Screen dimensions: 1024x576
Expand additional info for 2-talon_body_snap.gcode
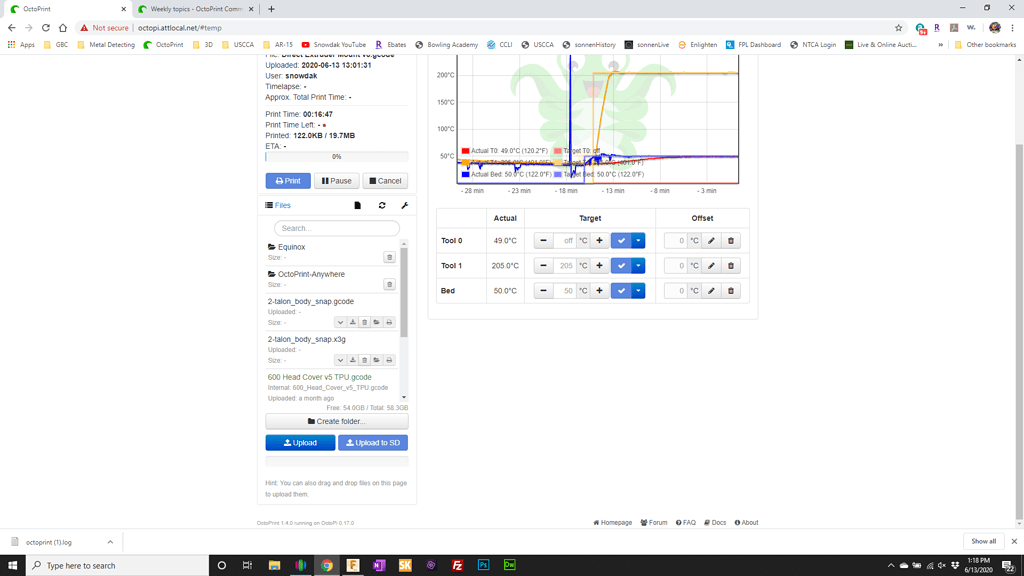(340, 322)
